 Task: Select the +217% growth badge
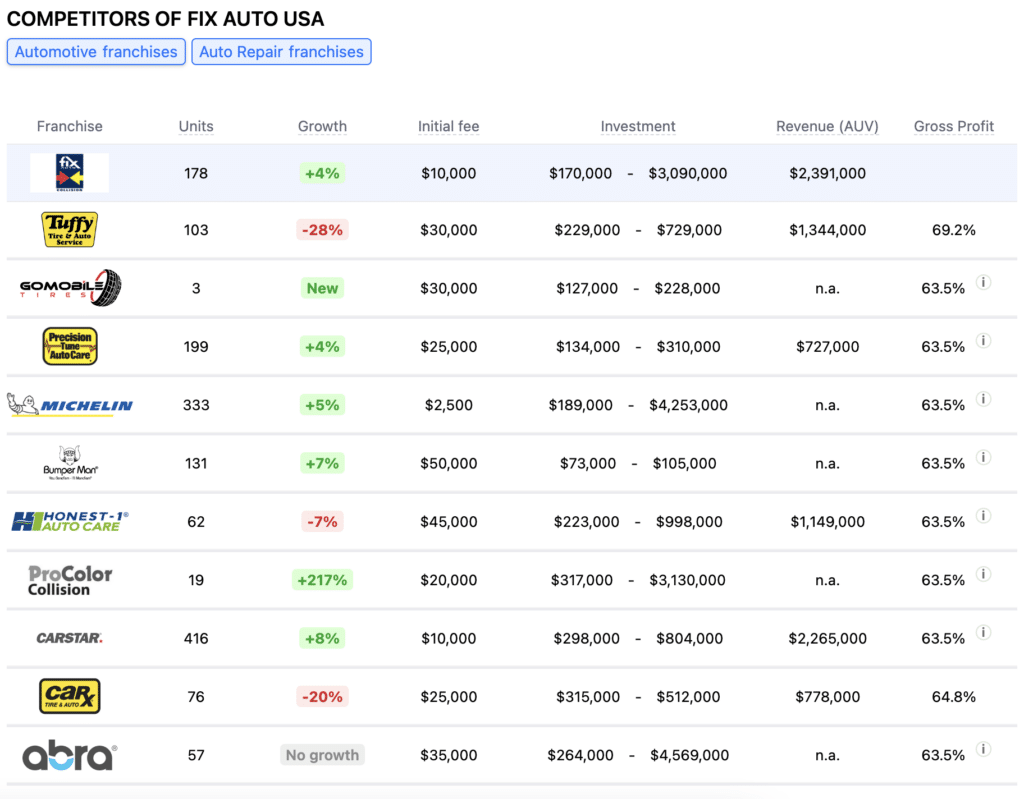click(322, 580)
